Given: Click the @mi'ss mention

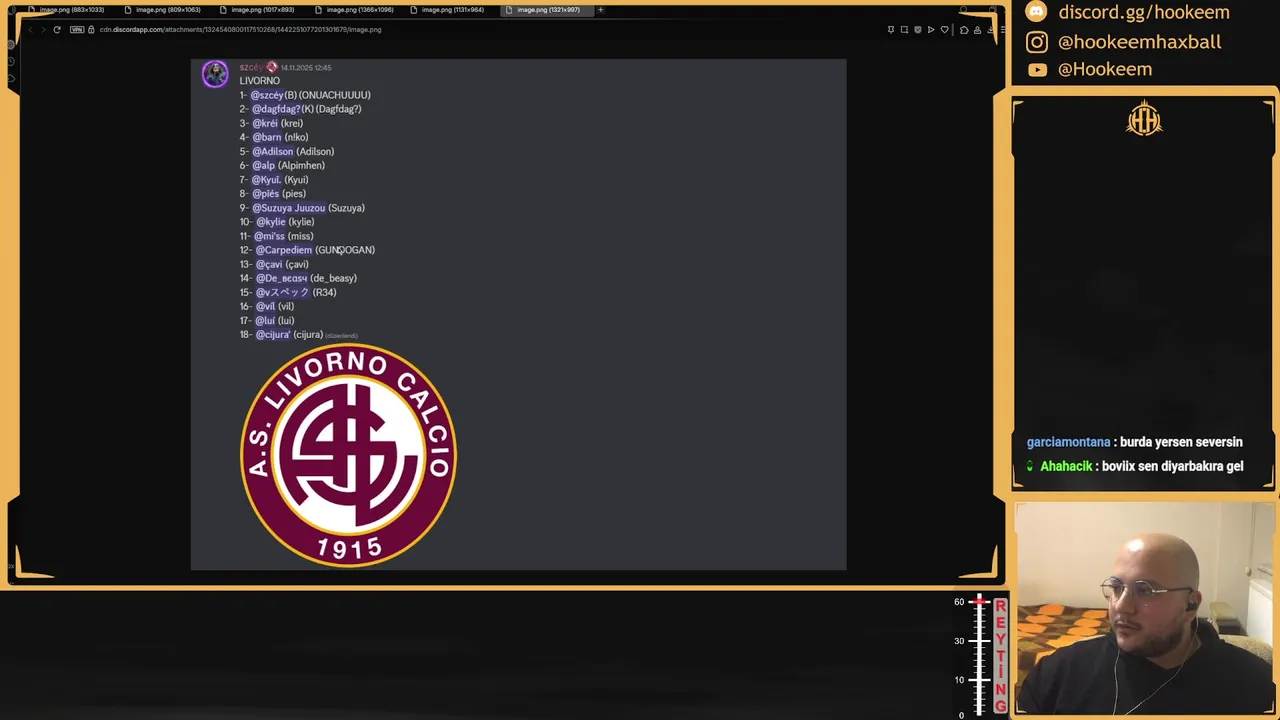Looking at the screenshot, I should (x=270, y=236).
